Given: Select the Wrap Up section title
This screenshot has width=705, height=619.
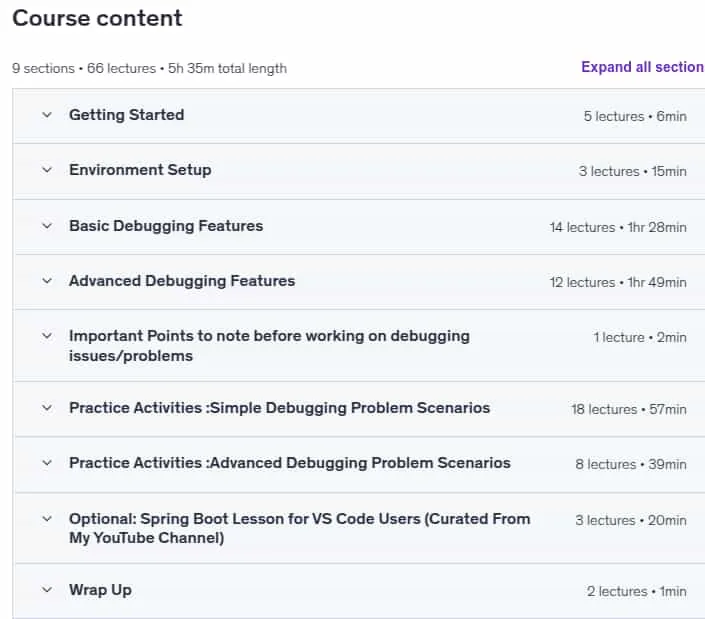Looking at the screenshot, I should [x=100, y=590].
